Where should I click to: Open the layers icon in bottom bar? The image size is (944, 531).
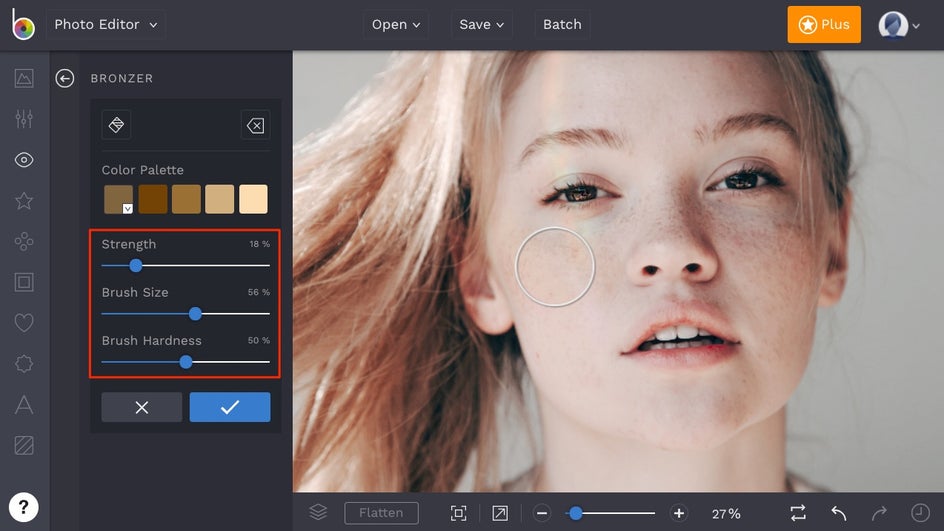[x=318, y=512]
